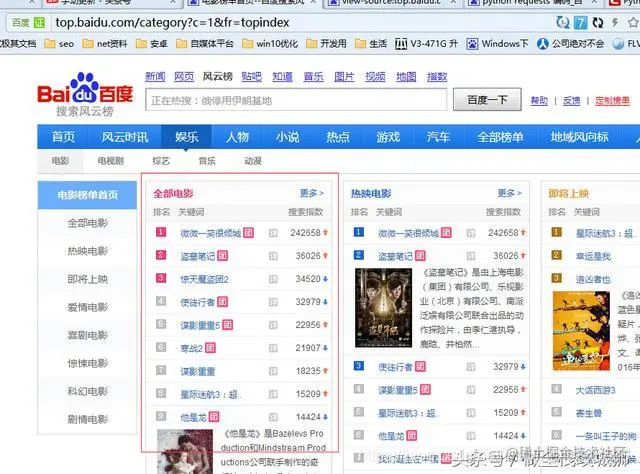Select 科幻电影 in left sidebar

[x=88, y=392]
